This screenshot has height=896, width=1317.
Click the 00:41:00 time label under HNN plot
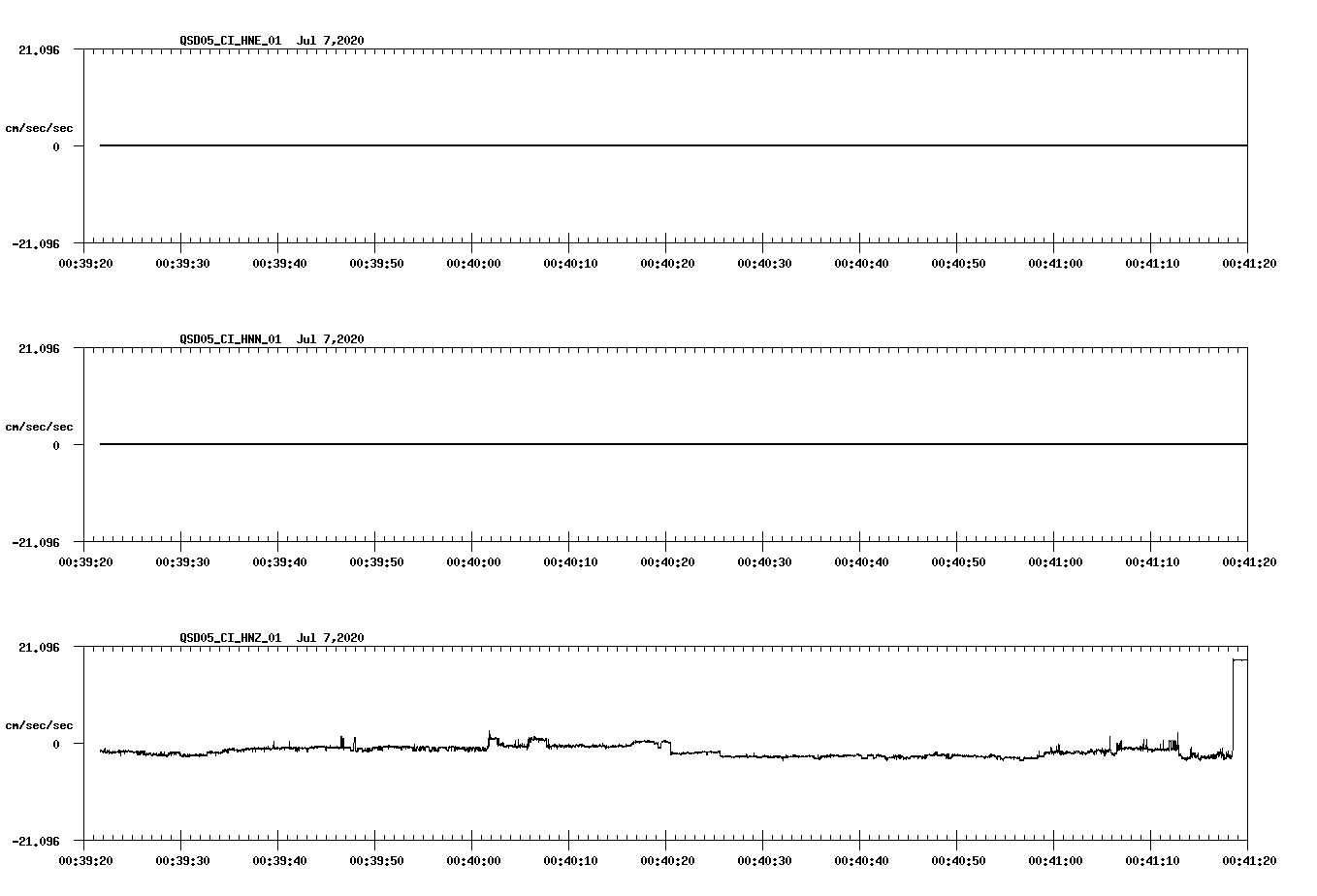coord(1055,561)
